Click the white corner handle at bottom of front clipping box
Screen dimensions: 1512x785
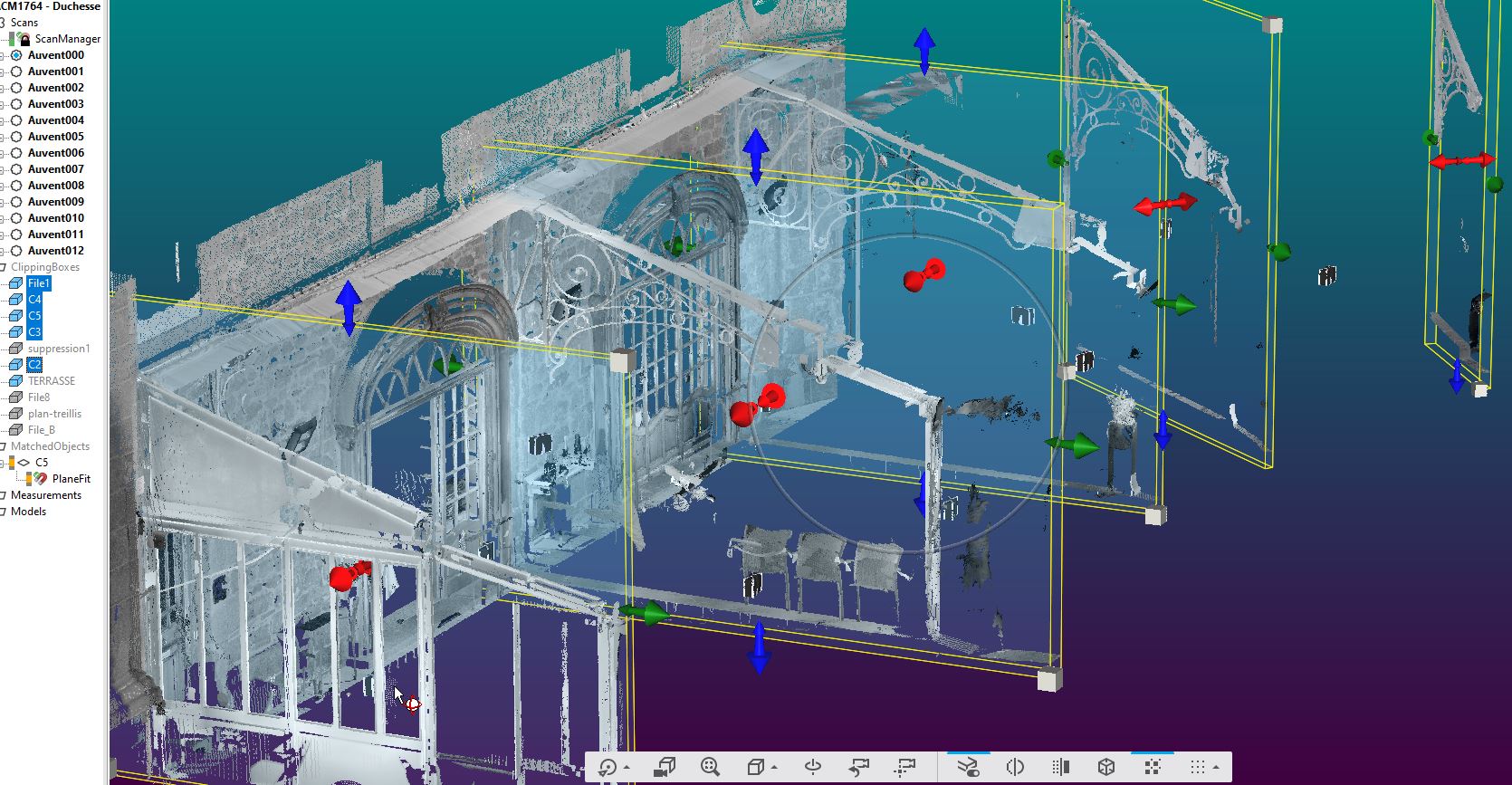pyautogui.click(x=1049, y=680)
